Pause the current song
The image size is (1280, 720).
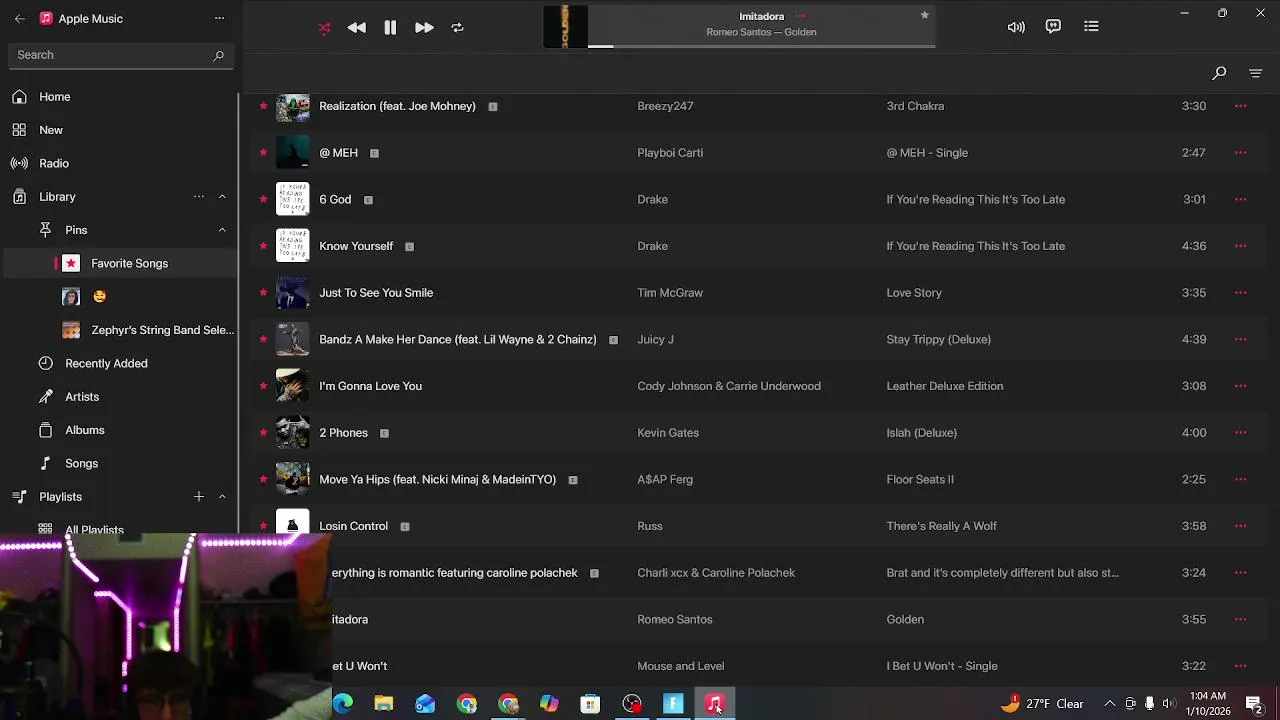[390, 28]
